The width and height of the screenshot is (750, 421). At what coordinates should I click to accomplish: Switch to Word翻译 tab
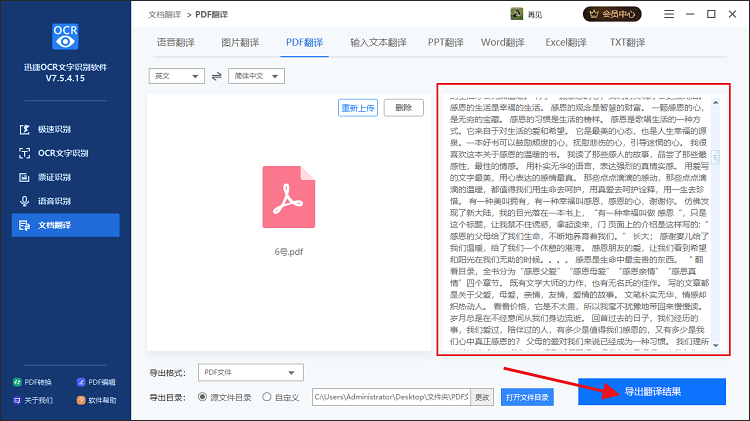coord(503,43)
